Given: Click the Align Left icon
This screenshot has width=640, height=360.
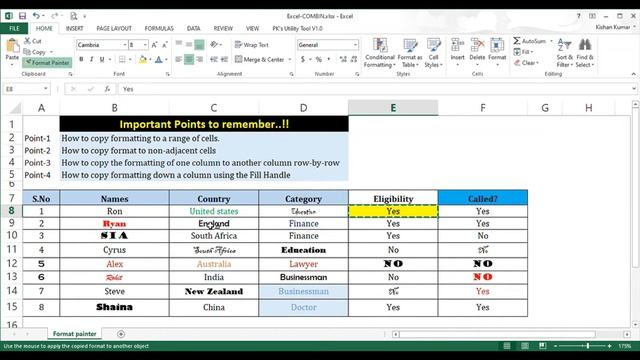Looking at the screenshot, I should [x=178, y=60].
